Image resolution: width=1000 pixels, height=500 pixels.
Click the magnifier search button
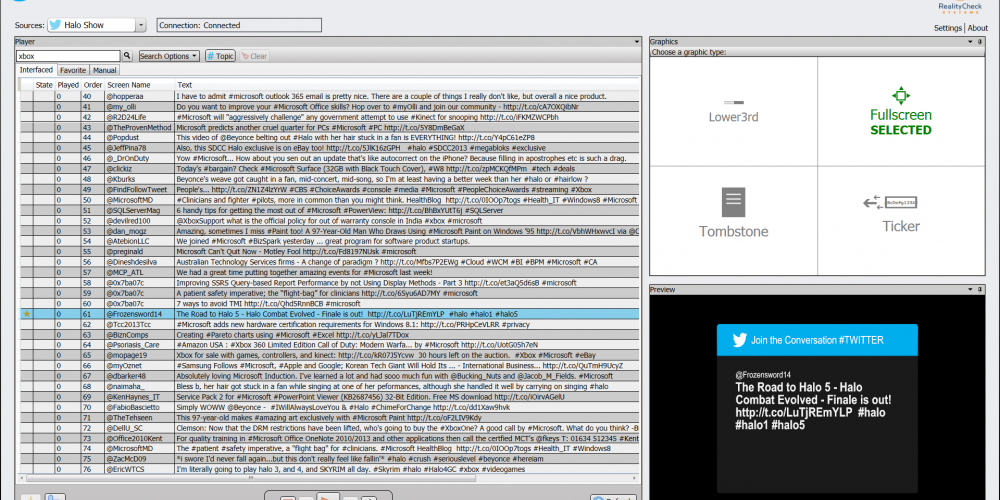point(127,56)
